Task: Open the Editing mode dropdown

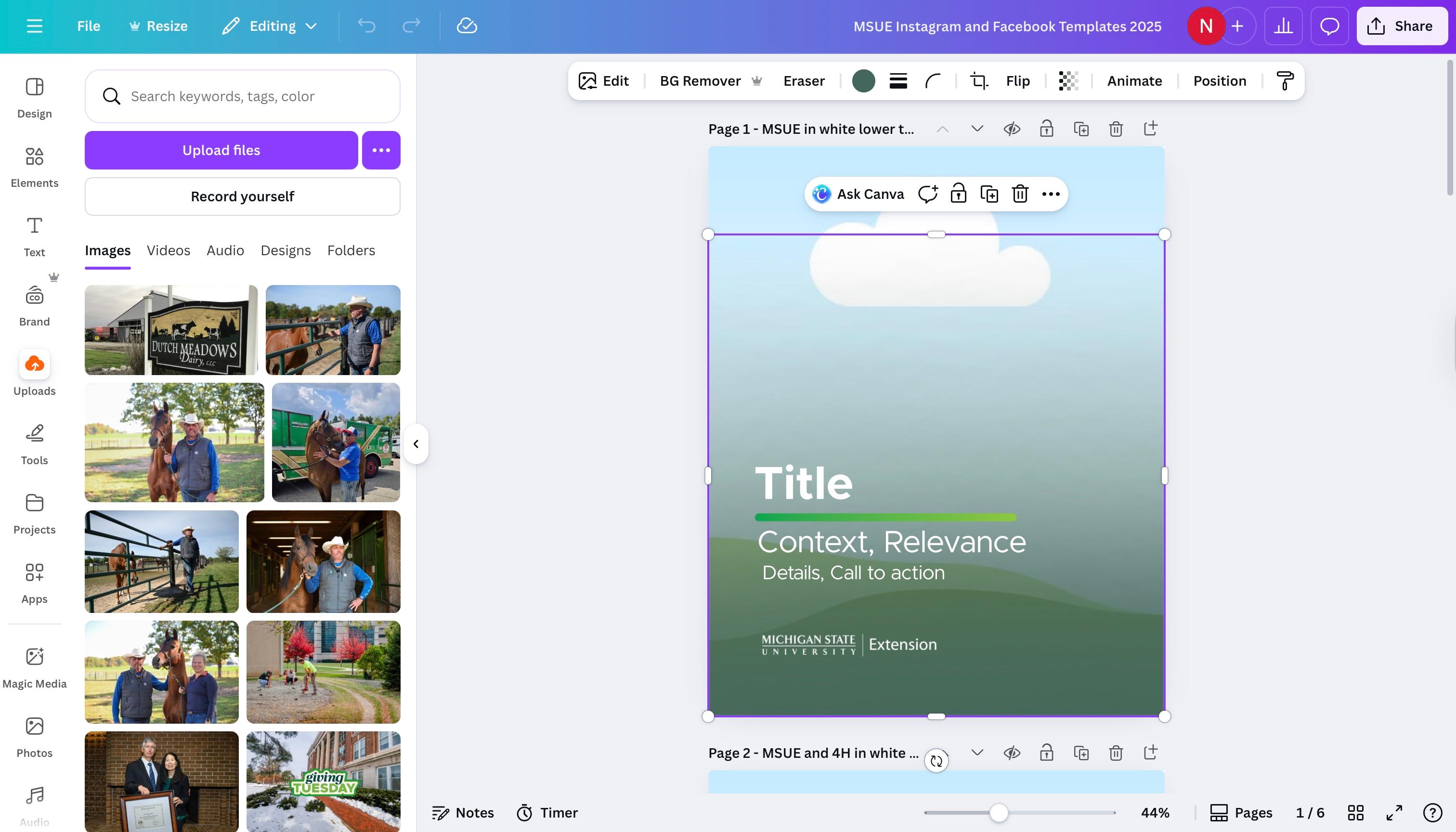Action: (x=270, y=26)
